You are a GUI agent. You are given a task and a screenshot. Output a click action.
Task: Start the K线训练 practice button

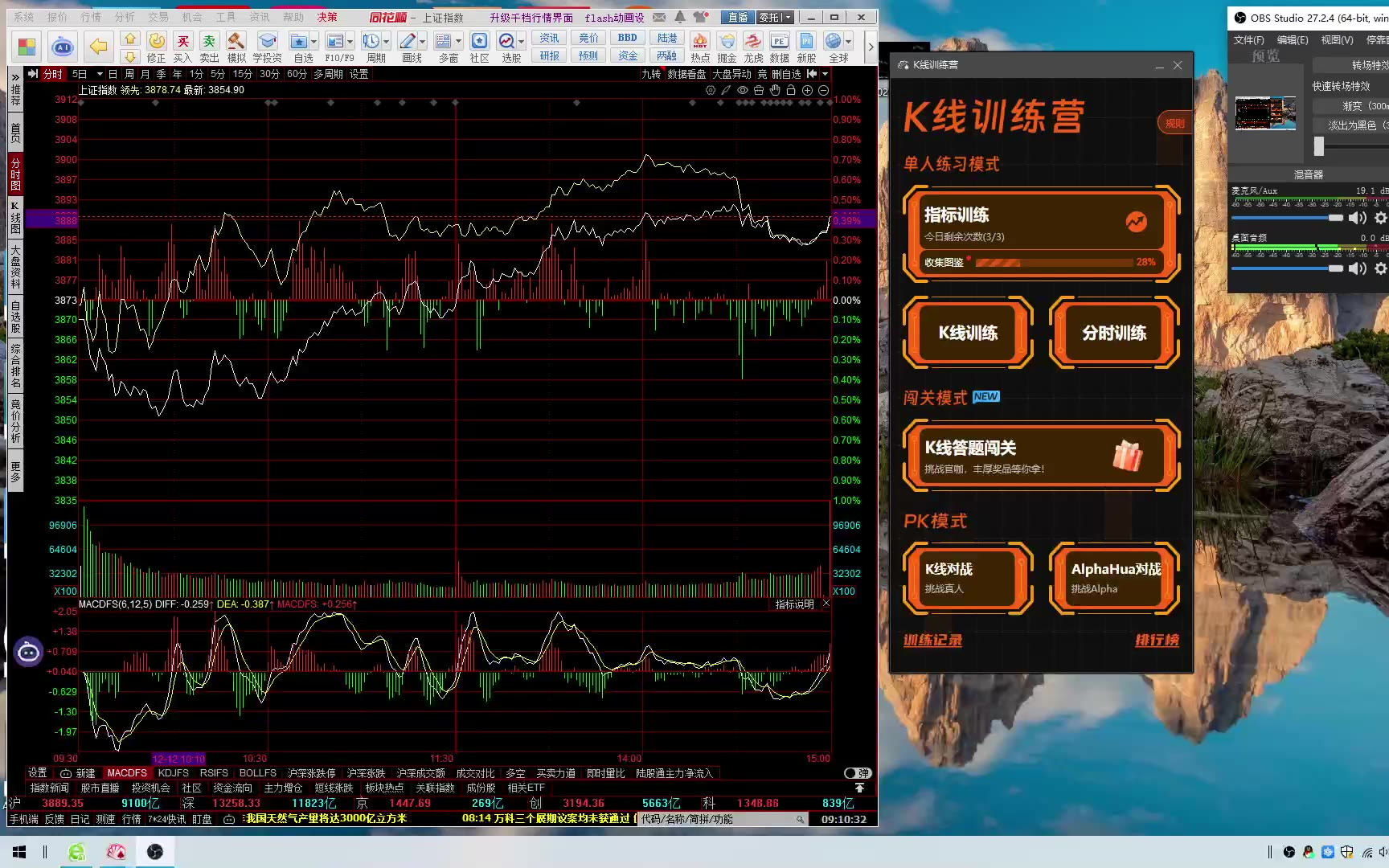[x=968, y=333]
